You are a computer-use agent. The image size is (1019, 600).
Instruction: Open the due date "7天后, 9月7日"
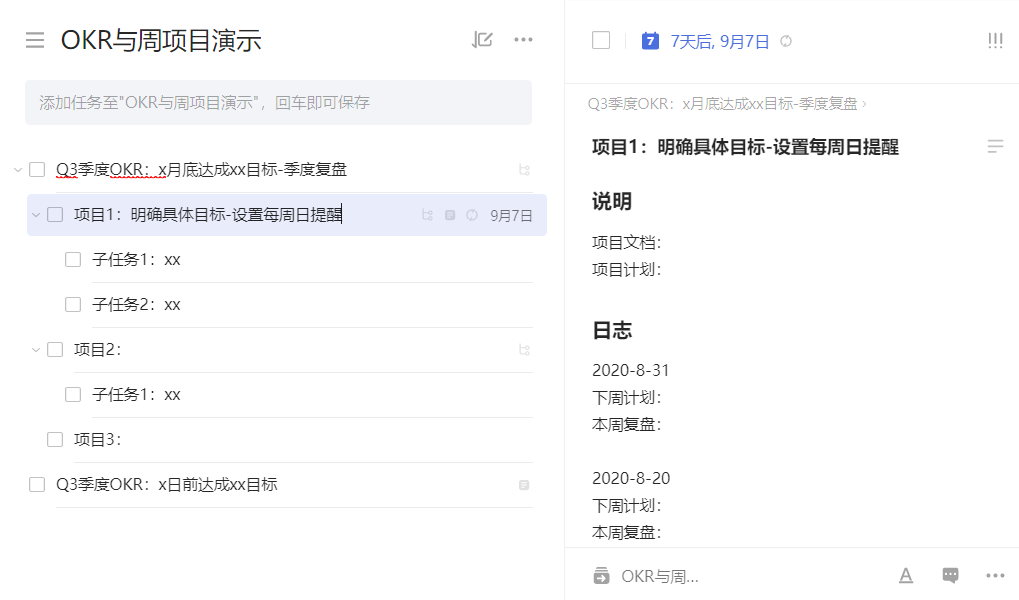719,41
